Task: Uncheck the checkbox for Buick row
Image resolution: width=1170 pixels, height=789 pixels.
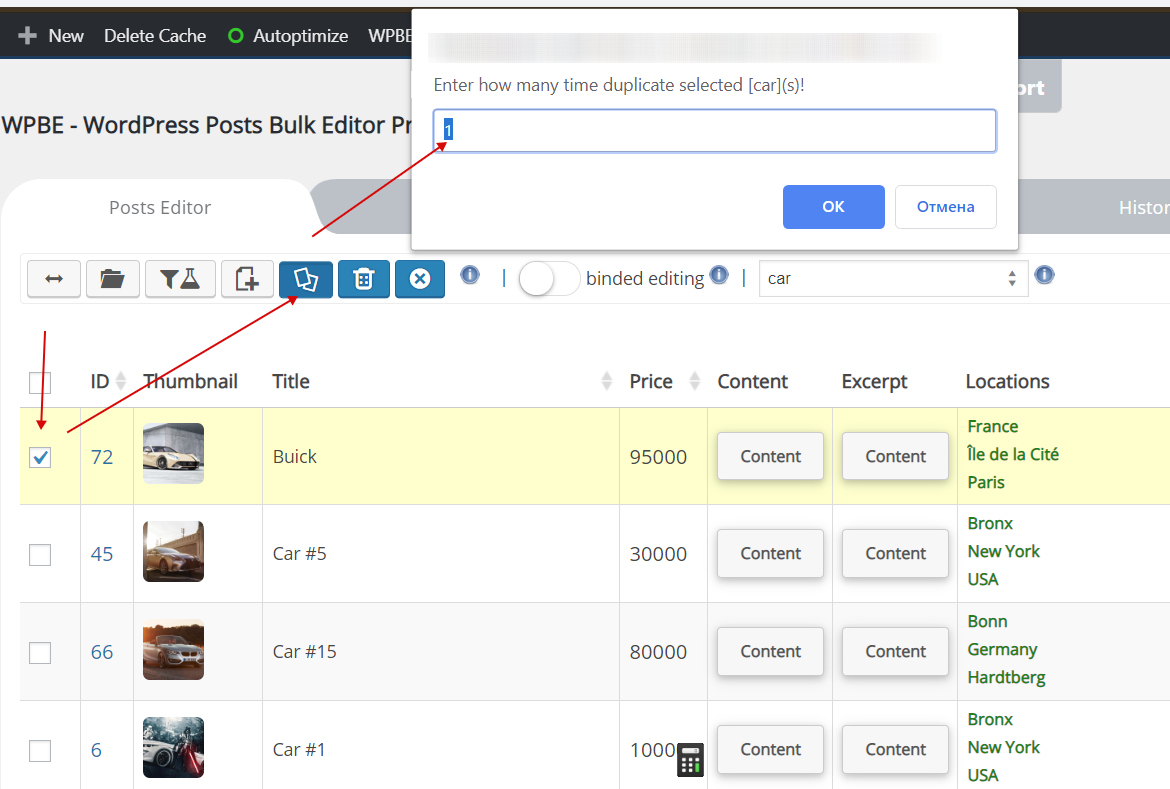Action: (40, 457)
